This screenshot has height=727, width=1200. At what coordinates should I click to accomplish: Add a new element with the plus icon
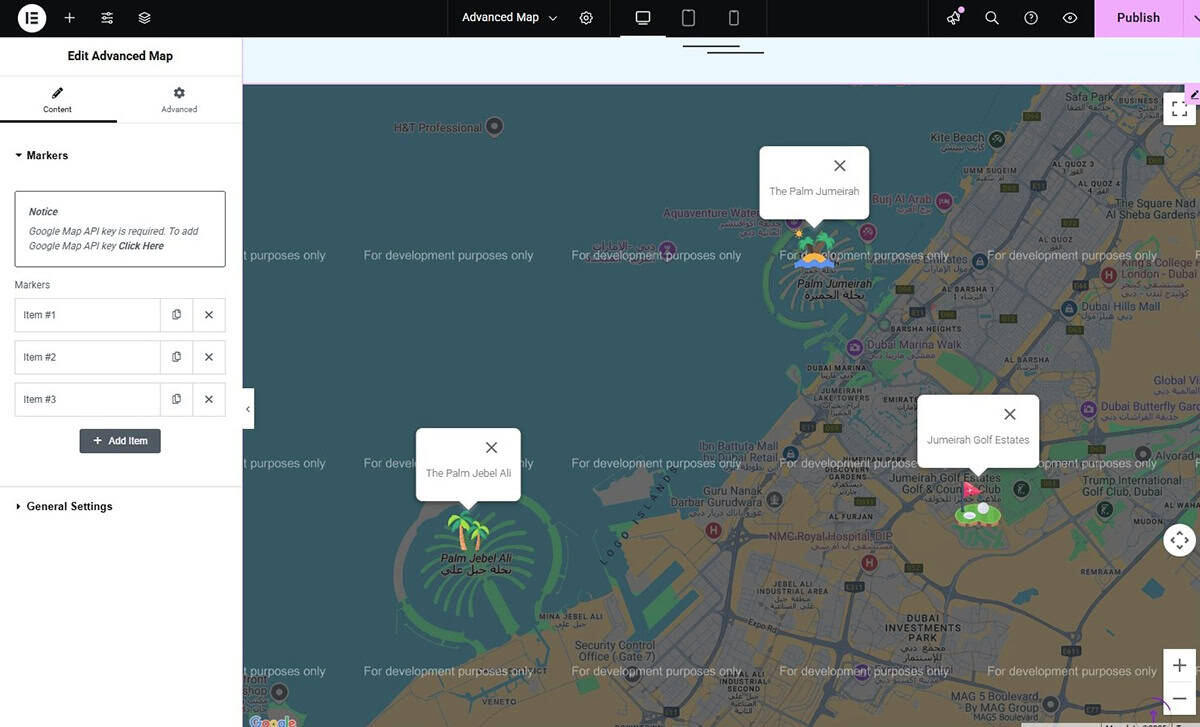69,18
